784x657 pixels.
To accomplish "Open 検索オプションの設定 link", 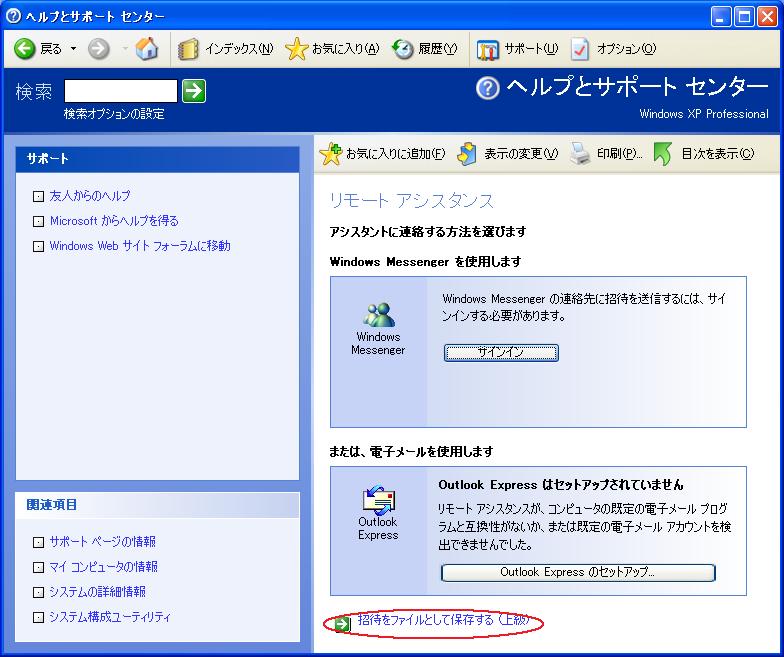I will click(114, 114).
